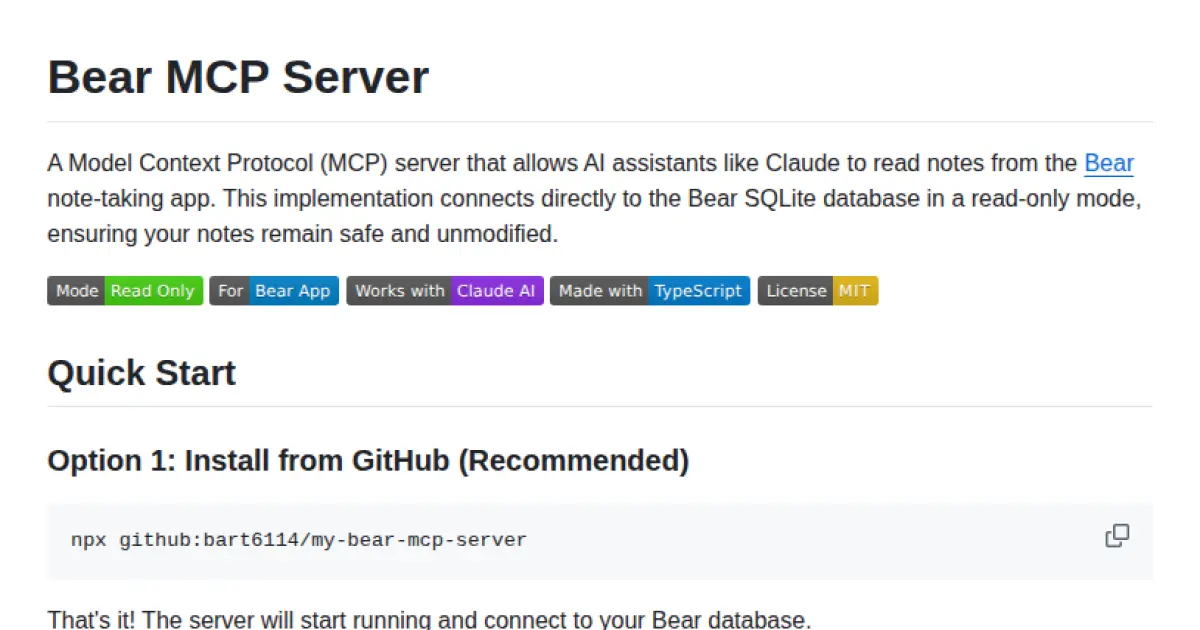This screenshot has height=630, width=1200.
Task: Click the Quick Start heading
Action: click(141, 372)
